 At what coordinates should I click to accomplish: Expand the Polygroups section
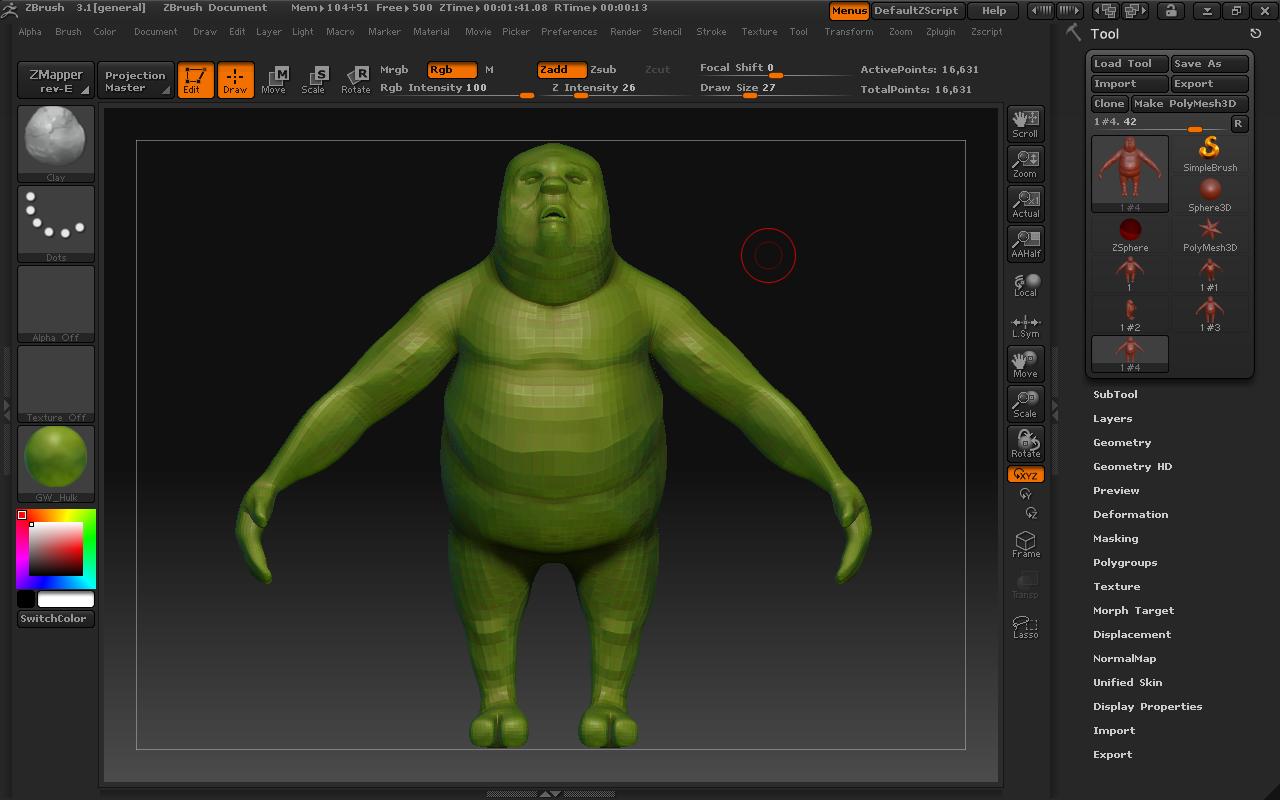point(1125,562)
